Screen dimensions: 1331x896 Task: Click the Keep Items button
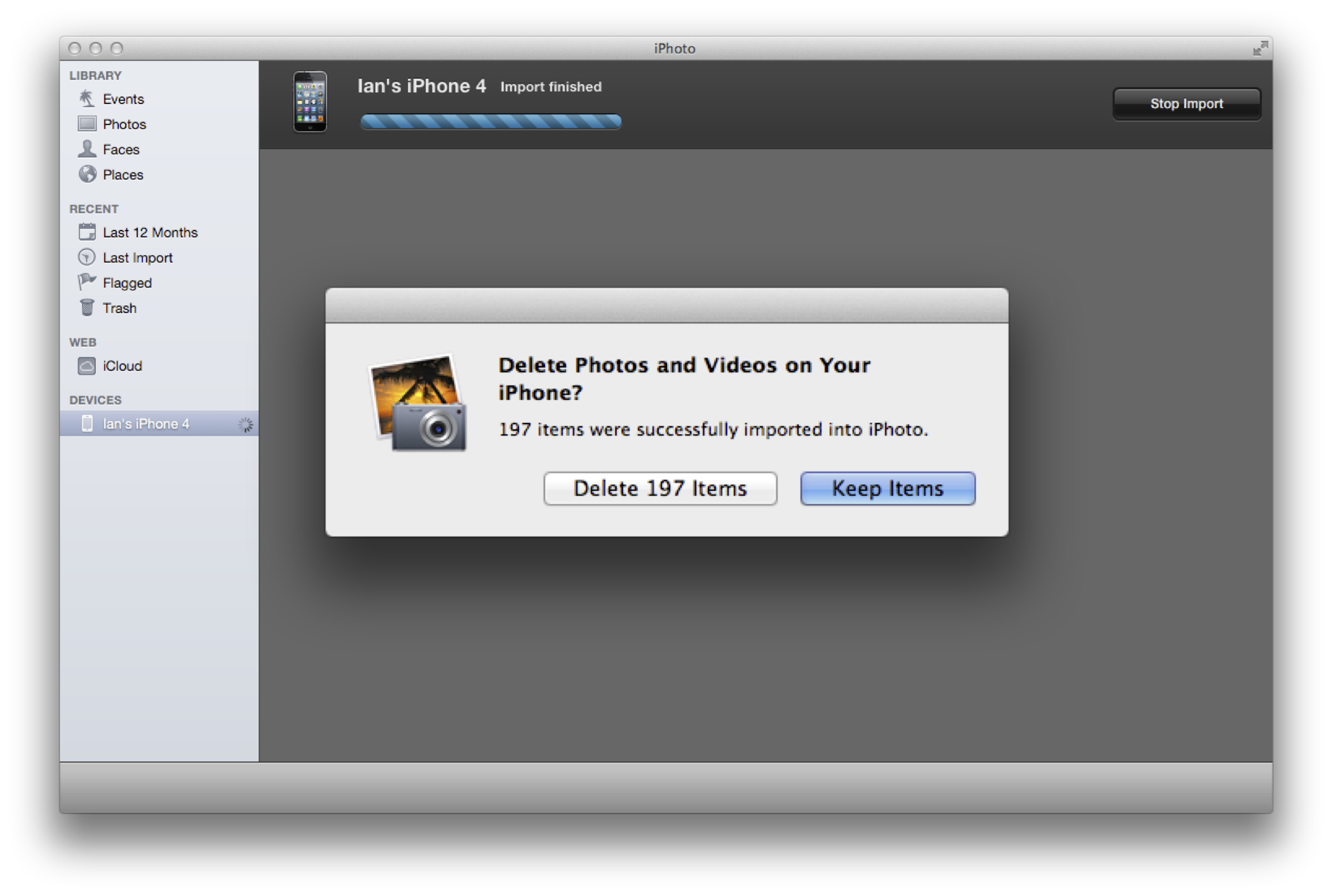coord(888,488)
